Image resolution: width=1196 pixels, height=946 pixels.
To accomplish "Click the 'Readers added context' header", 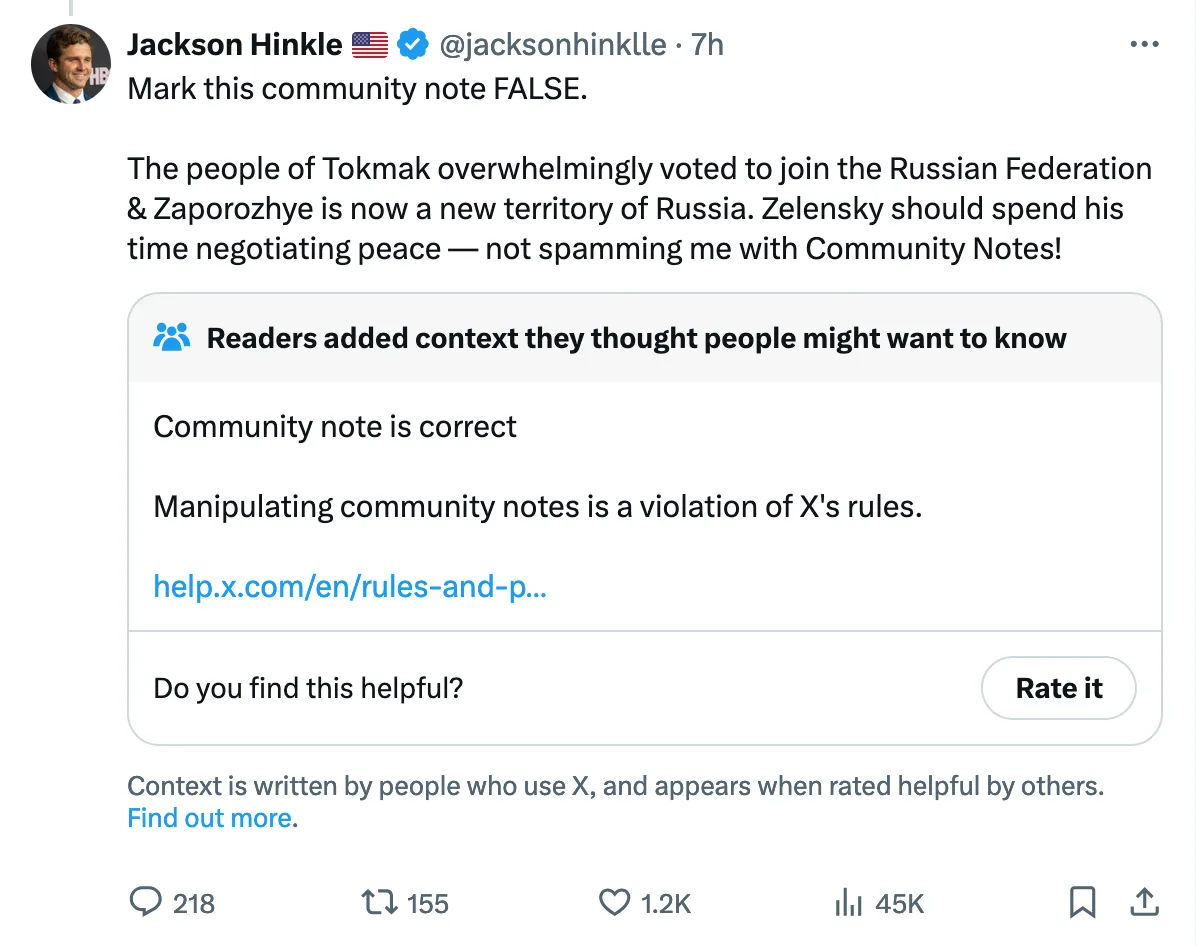I will 636,338.
